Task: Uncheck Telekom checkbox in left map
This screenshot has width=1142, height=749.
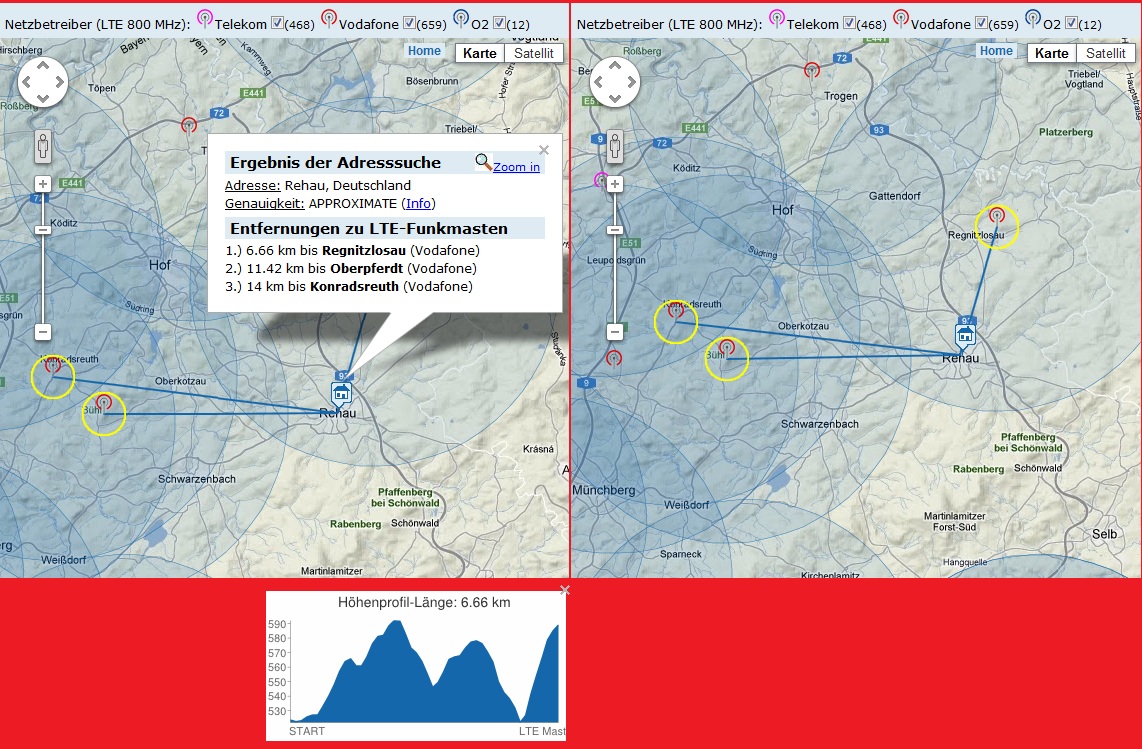Action: [x=277, y=23]
